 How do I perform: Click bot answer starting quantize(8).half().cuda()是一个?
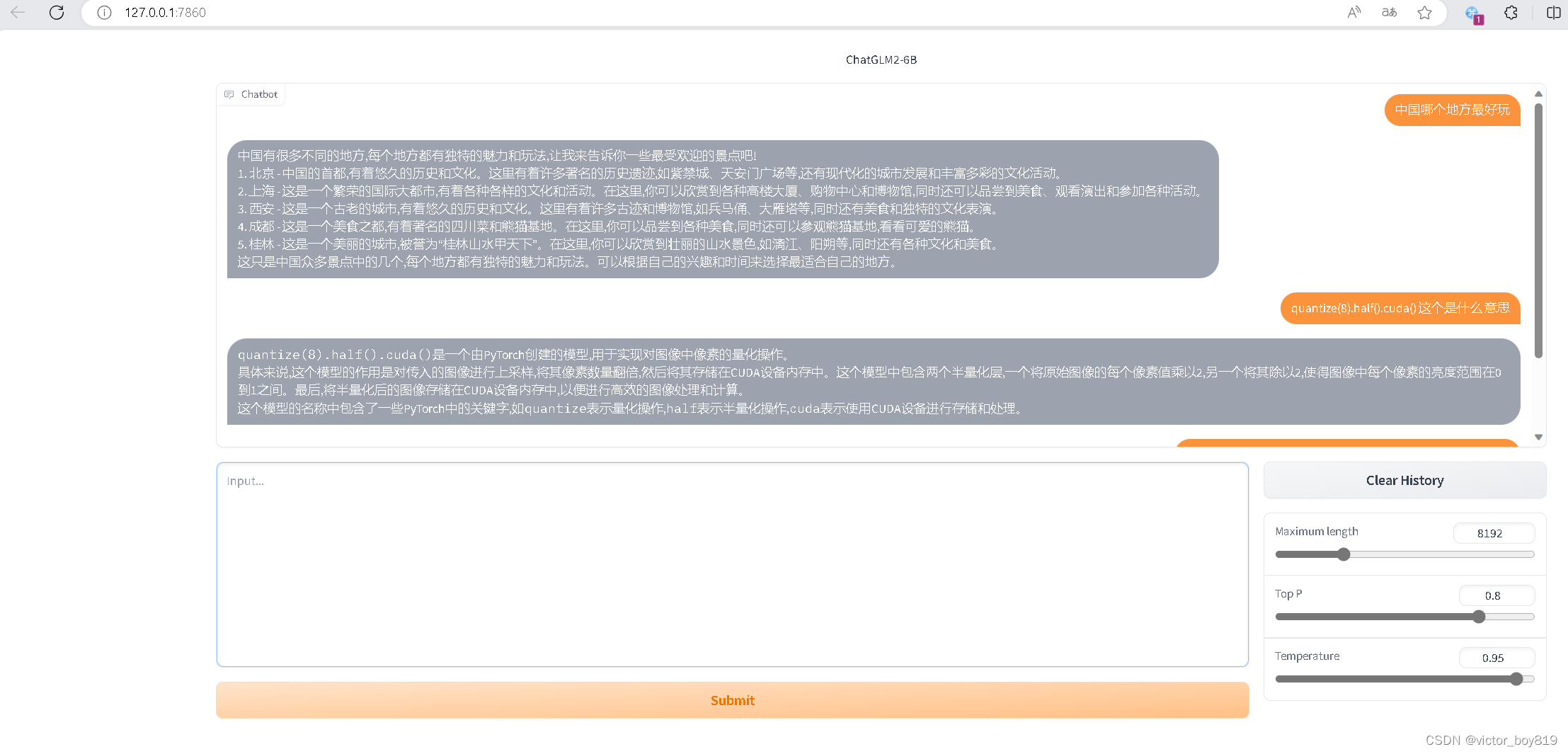tap(873, 381)
